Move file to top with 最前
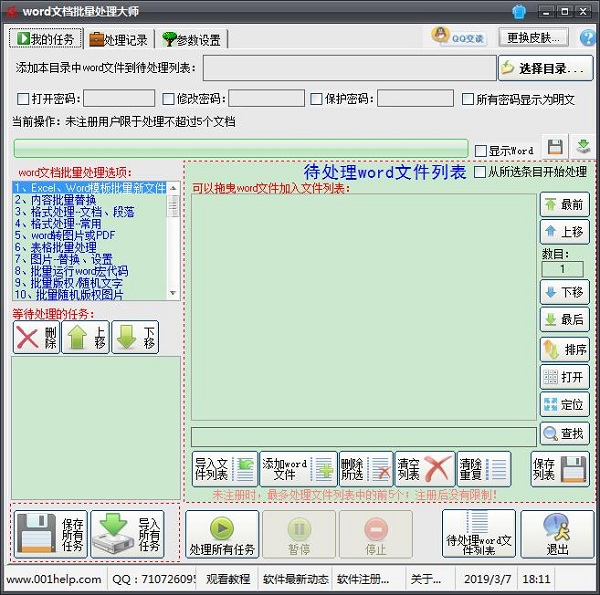 click(564, 204)
